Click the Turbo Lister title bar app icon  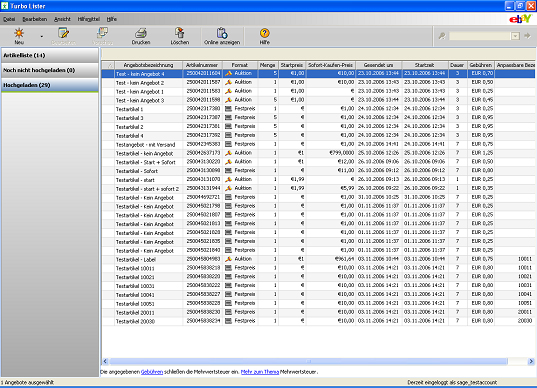(5, 6)
